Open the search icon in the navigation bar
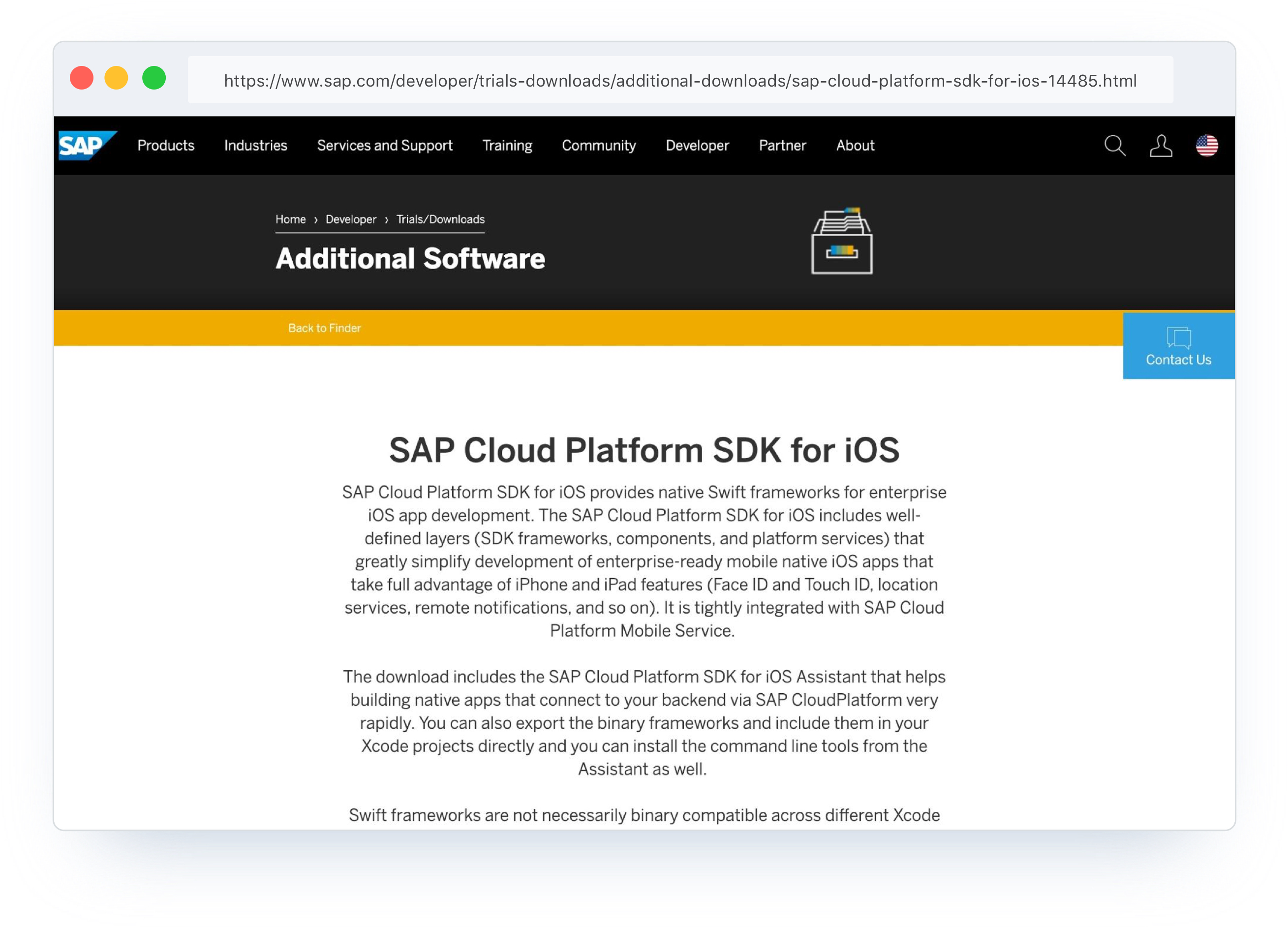The height and width of the screenshot is (928, 1288). (1115, 146)
